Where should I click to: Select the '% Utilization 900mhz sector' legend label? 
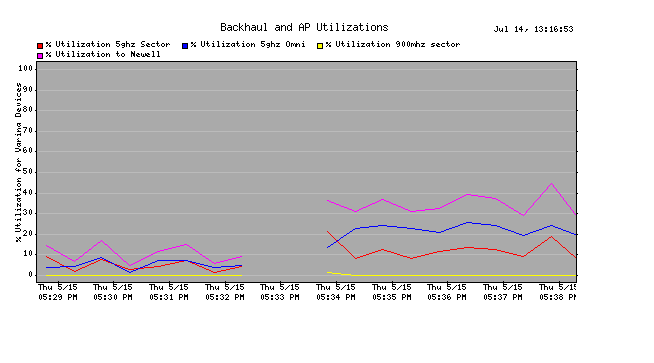pos(393,44)
